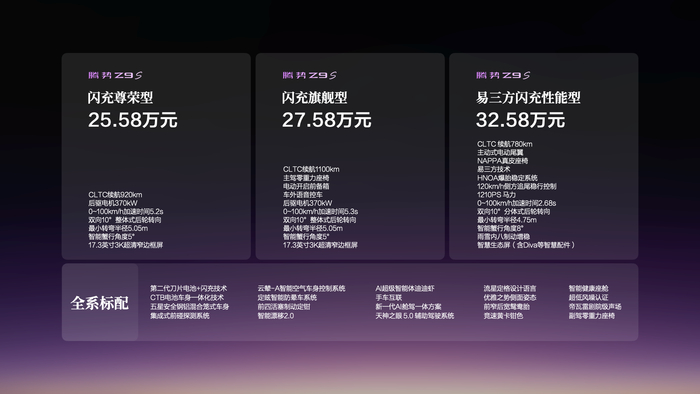This screenshot has height=394, width=700.
Task: Click the 智能健康座舱 standard feature
Action: (588, 289)
